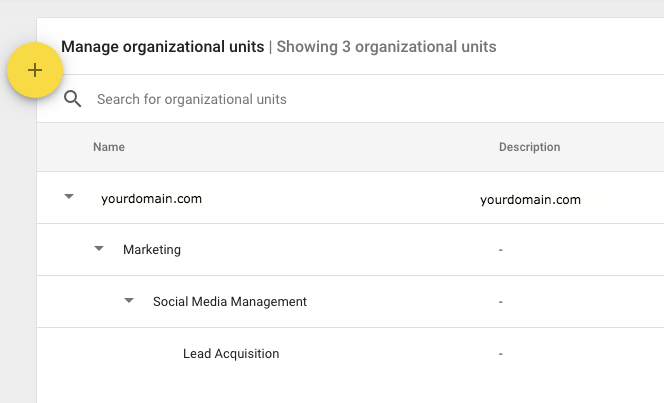Viewport: 664px width, 403px height.
Task: Select the Lead Acquisition unit
Action: [x=231, y=353]
